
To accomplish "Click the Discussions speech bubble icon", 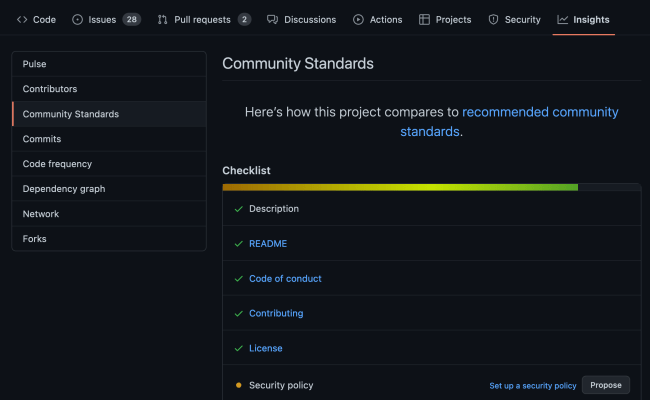I will coord(272,19).
